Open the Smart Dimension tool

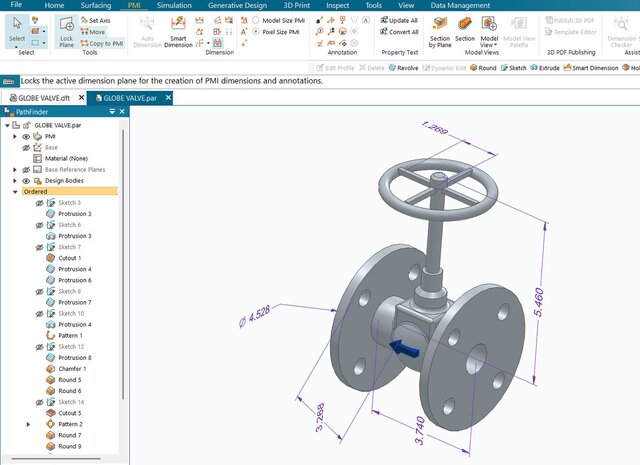coord(178,32)
